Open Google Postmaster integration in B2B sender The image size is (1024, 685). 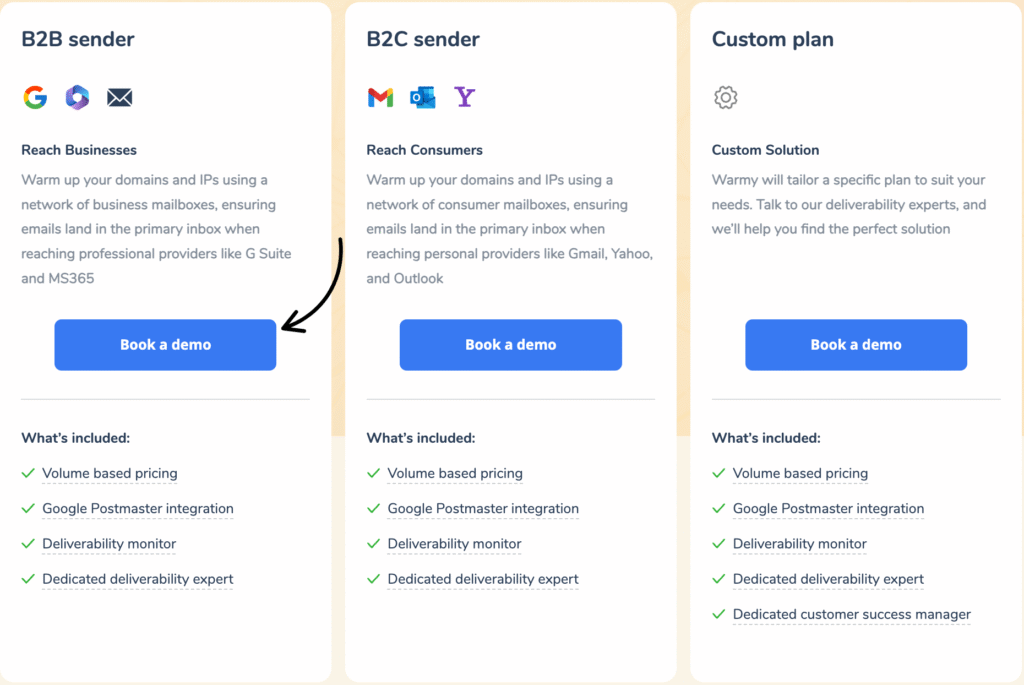point(138,508)
